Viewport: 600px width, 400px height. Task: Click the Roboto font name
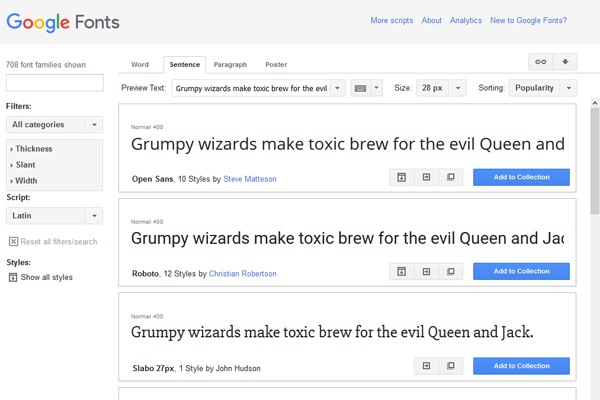click(x=145, y=274)
